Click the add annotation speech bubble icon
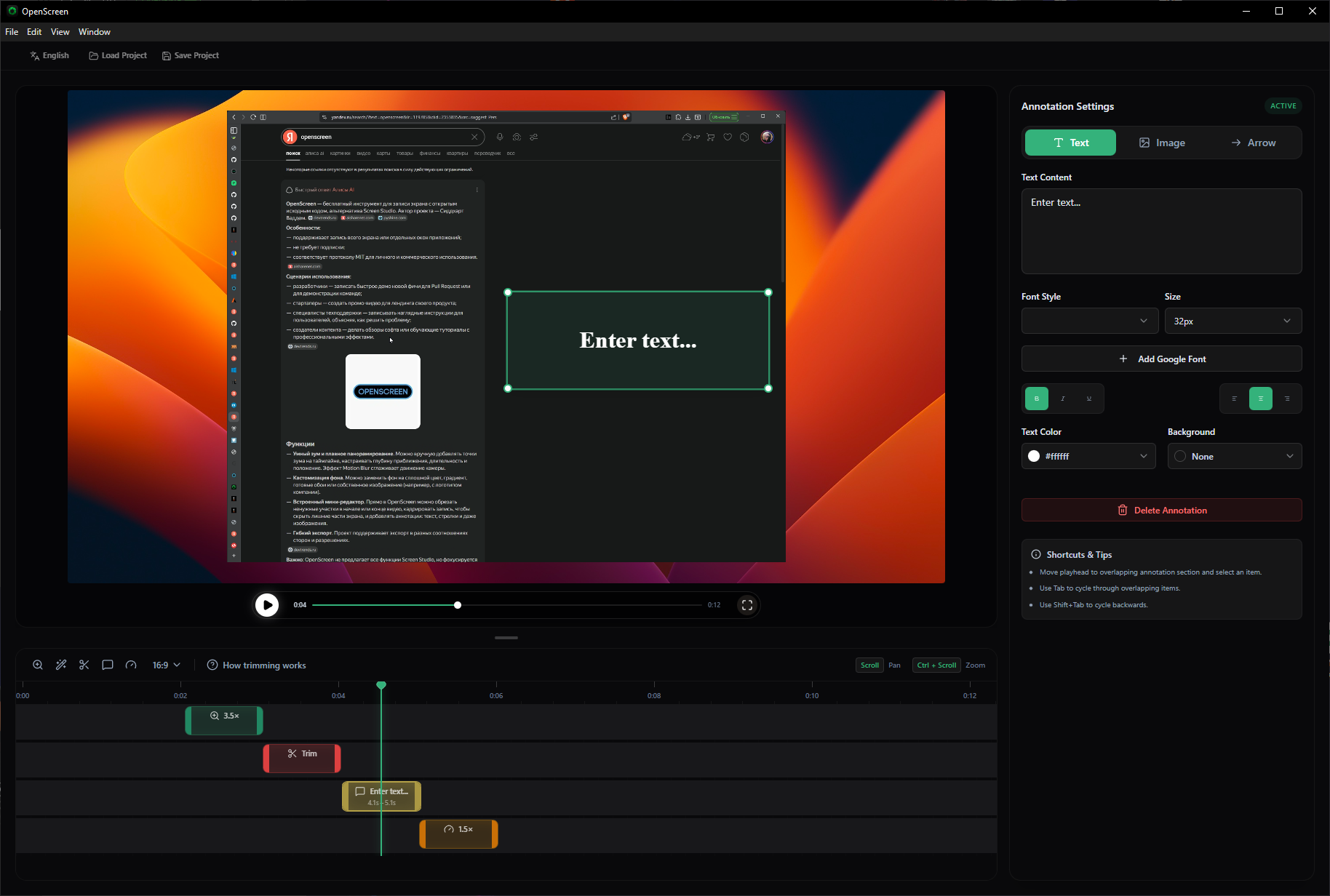 click(108, 665)
